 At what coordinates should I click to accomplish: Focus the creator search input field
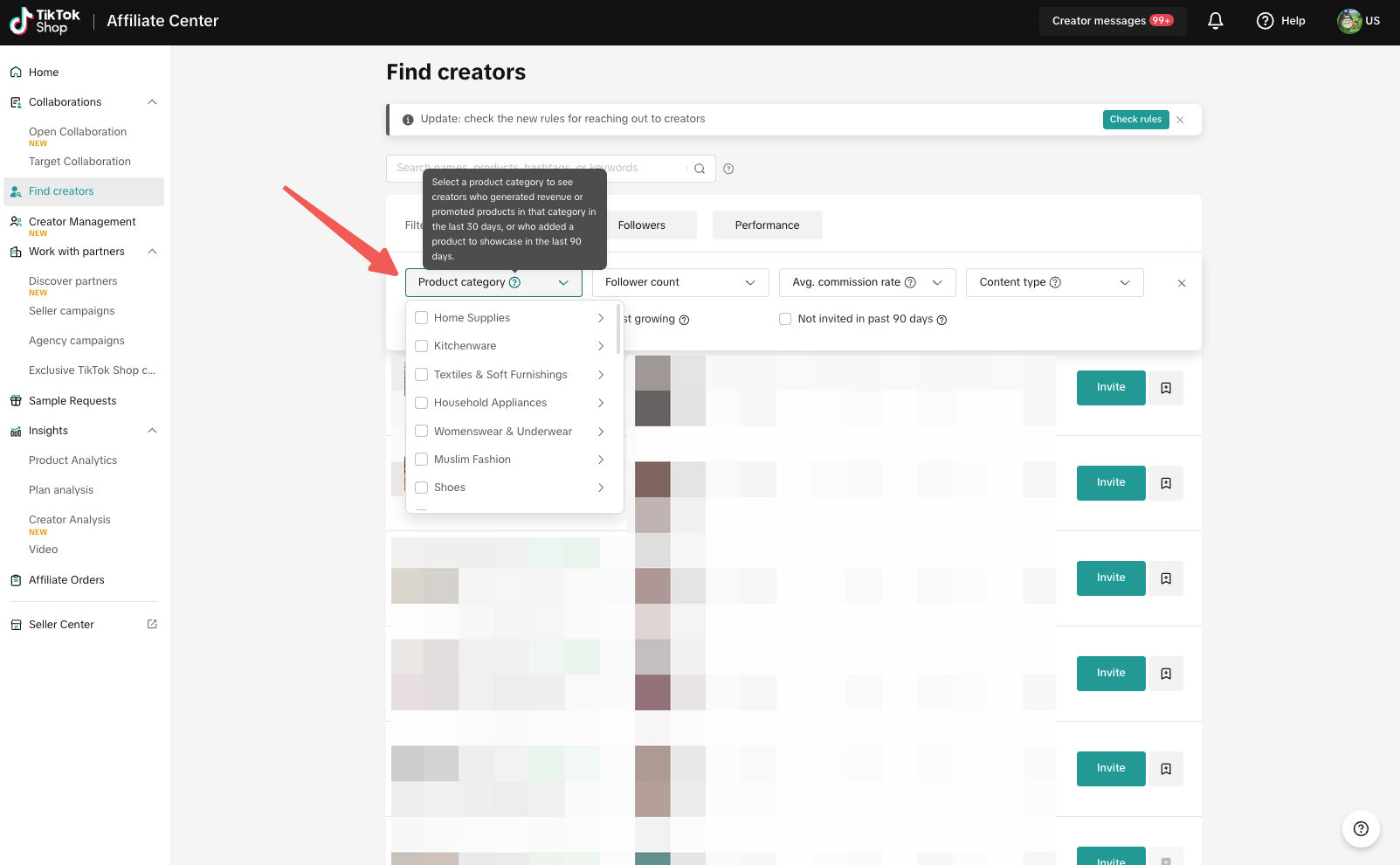537,169
